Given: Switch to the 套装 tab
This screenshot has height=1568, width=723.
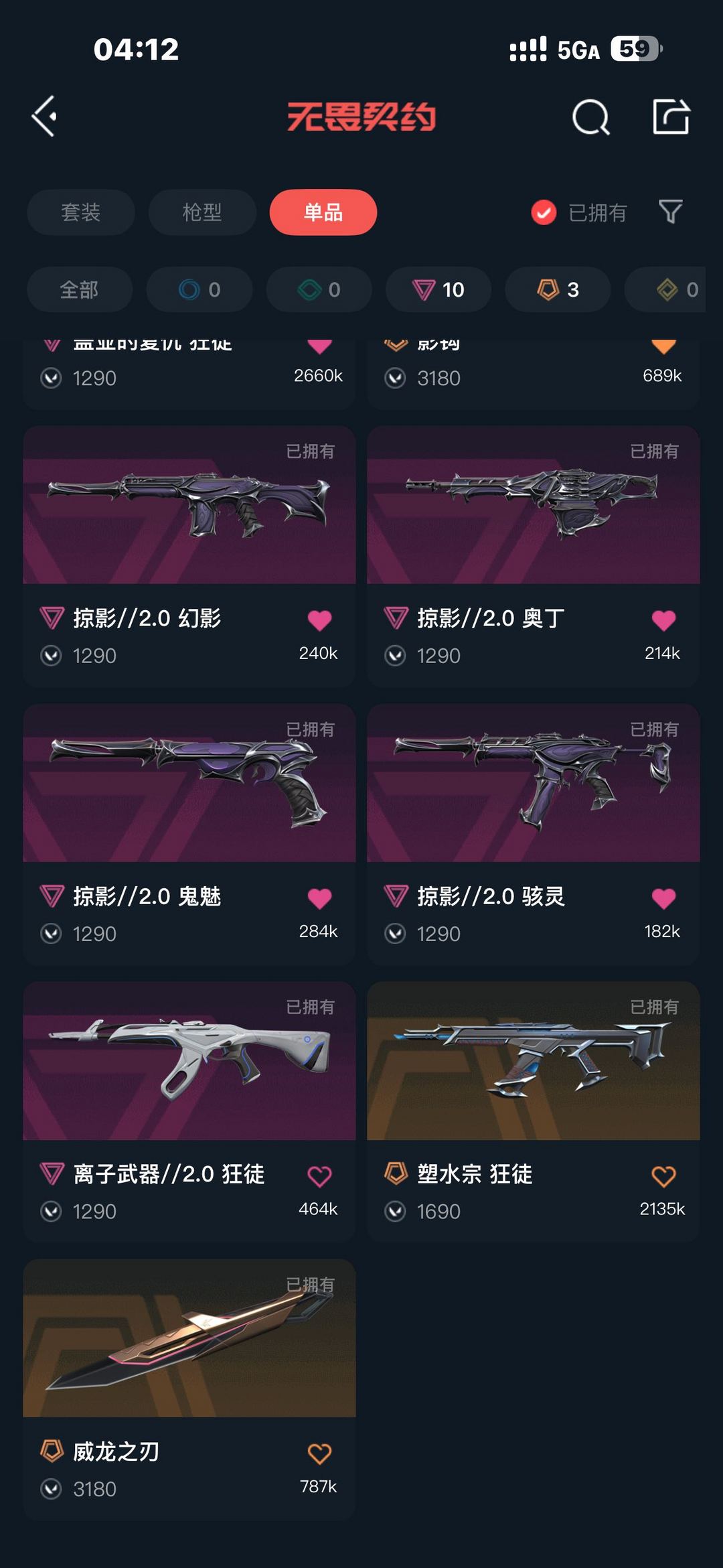Looking at the screenshot, I should [81, 212].
